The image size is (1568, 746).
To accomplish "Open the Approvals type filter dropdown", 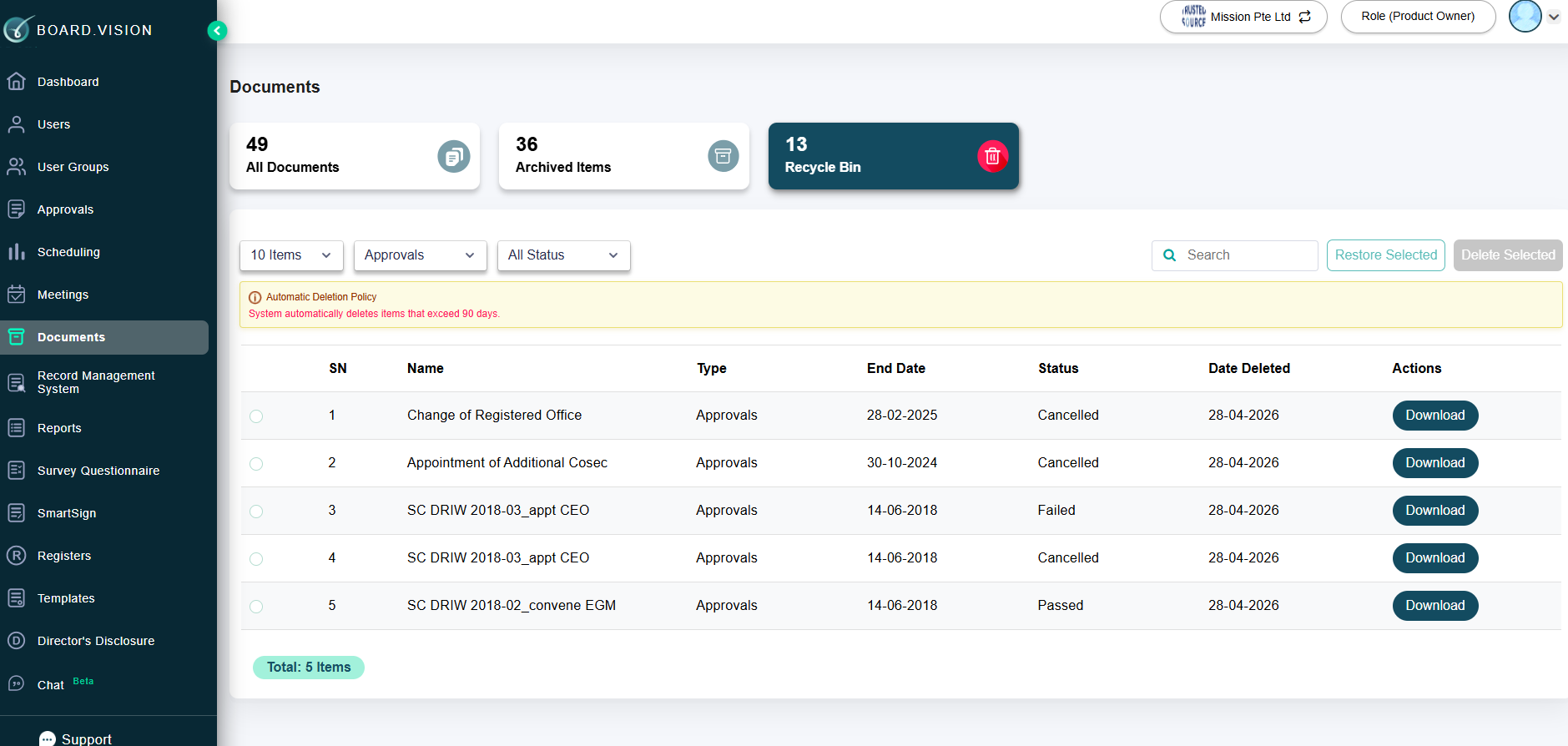I will [420, 255].
